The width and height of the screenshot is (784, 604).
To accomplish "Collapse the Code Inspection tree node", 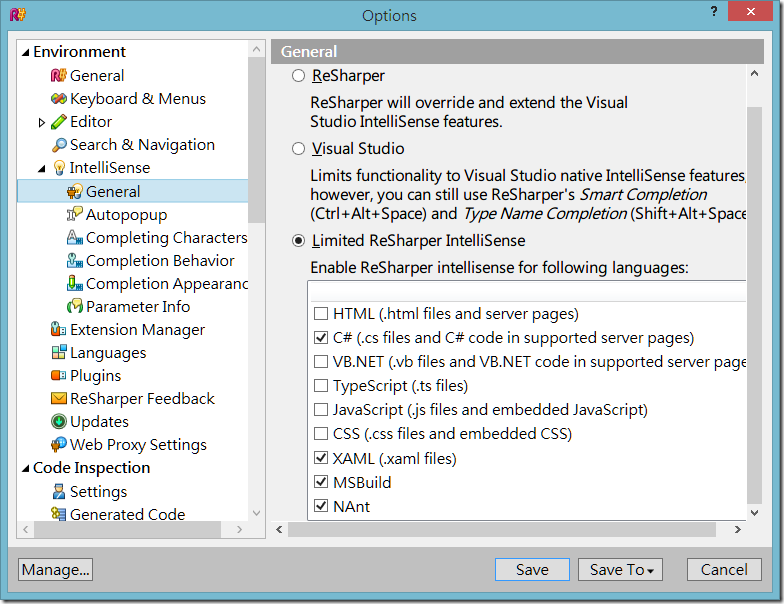I will pos(26,468).
